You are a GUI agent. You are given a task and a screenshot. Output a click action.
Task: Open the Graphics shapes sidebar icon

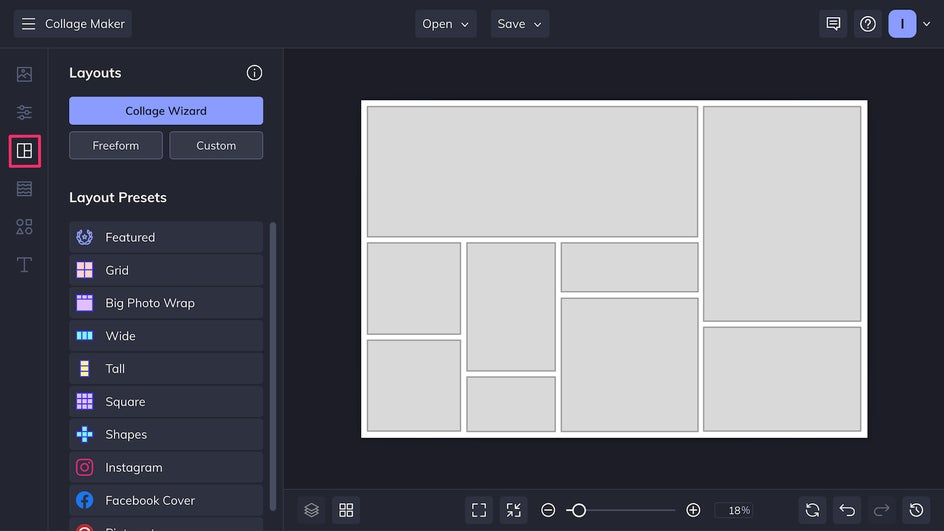[24, 227]
